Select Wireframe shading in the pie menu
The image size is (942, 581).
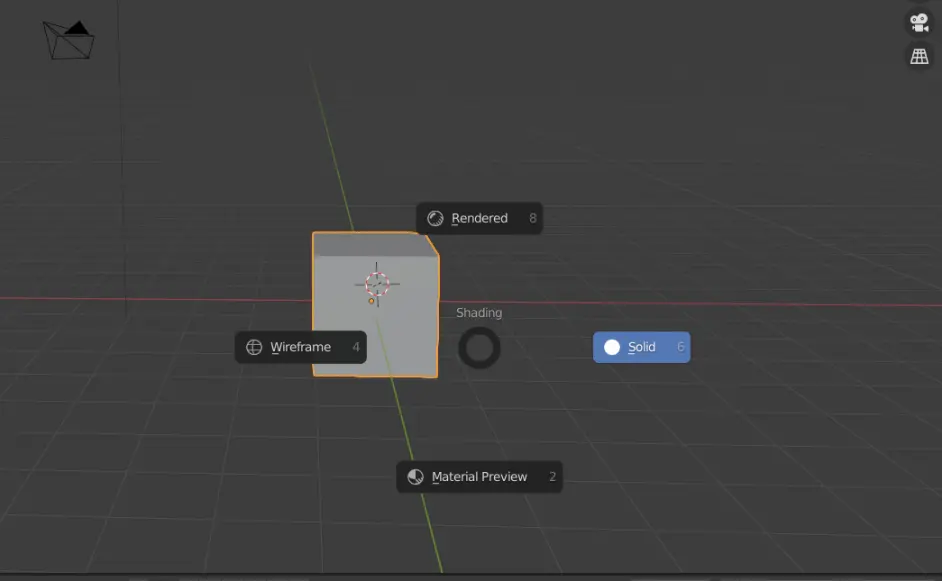tap(300, 347)
